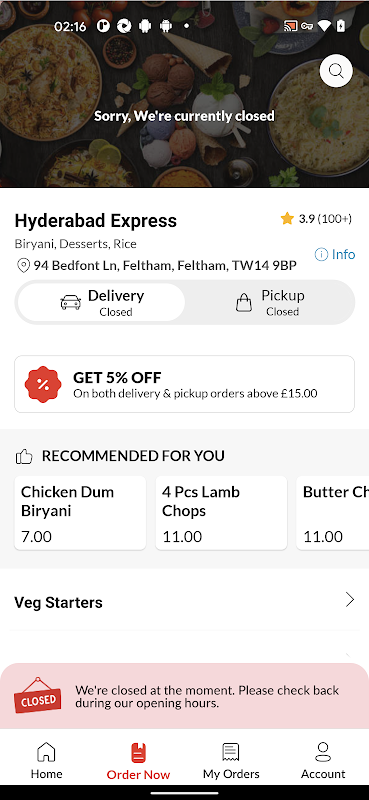Click the location pin icon
The image size is (369, 800).
23,266
